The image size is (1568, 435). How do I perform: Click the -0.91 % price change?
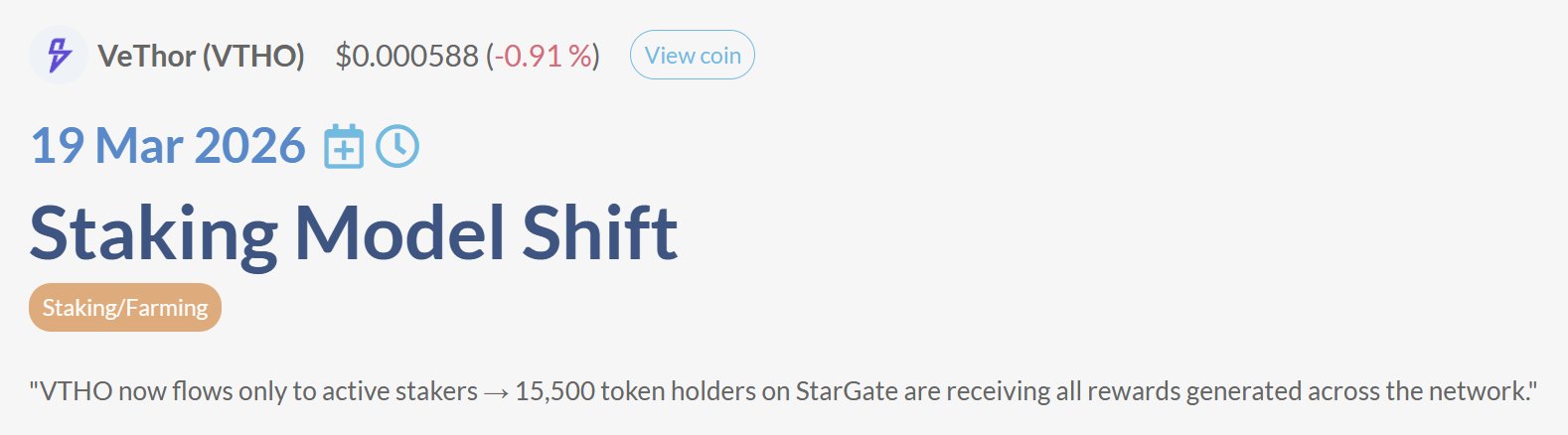(x=543, y=56)
